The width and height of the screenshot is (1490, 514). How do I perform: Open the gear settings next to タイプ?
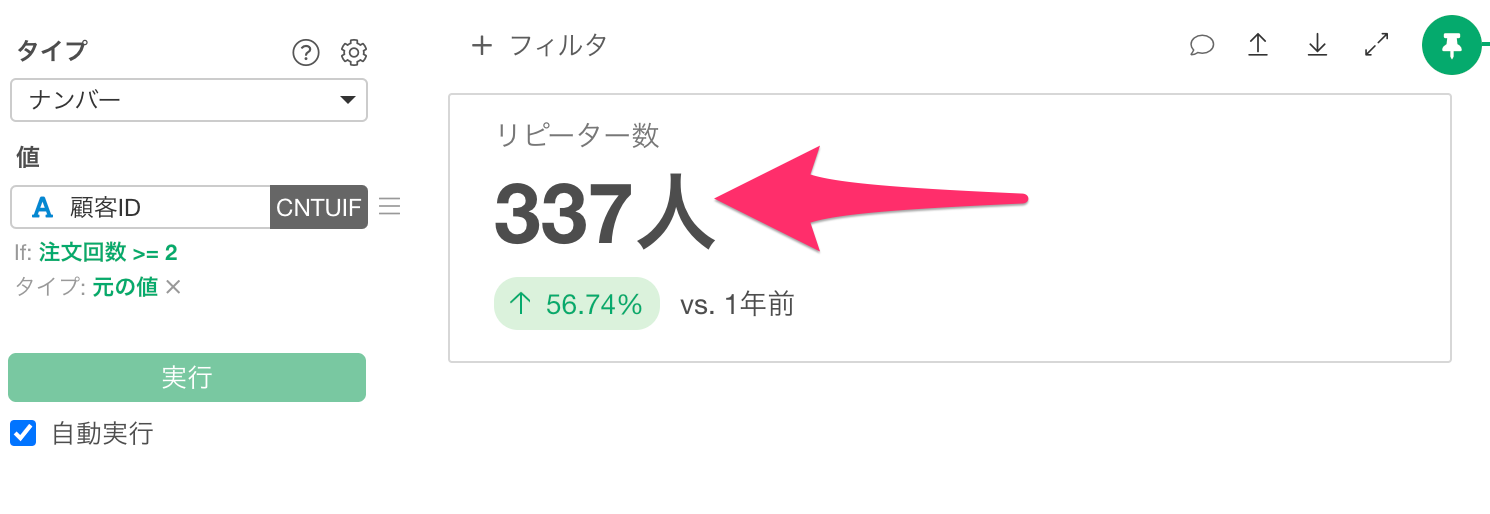click(x=354, y=52)
